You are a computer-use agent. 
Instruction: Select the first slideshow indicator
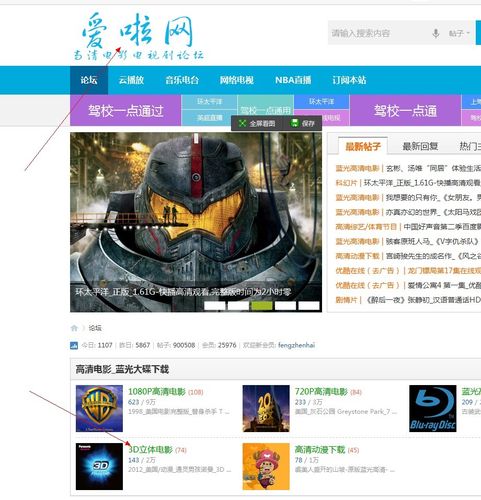pyautogui.click(x=215, y=305)
